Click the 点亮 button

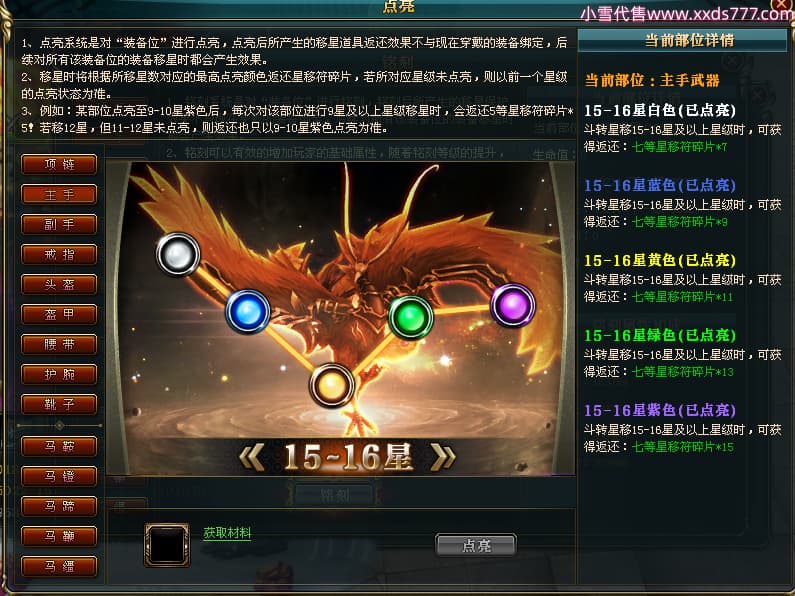pyautogui.click(x=476, y=545)
